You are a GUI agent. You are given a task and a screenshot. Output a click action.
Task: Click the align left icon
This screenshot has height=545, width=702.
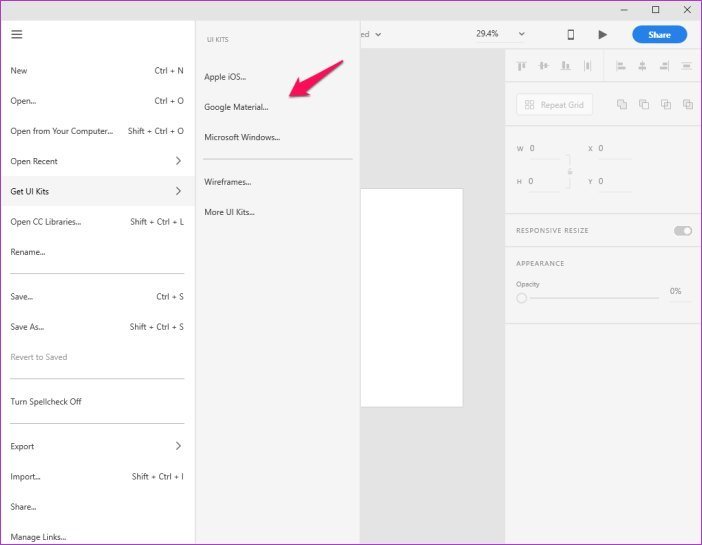click(621, 66)
